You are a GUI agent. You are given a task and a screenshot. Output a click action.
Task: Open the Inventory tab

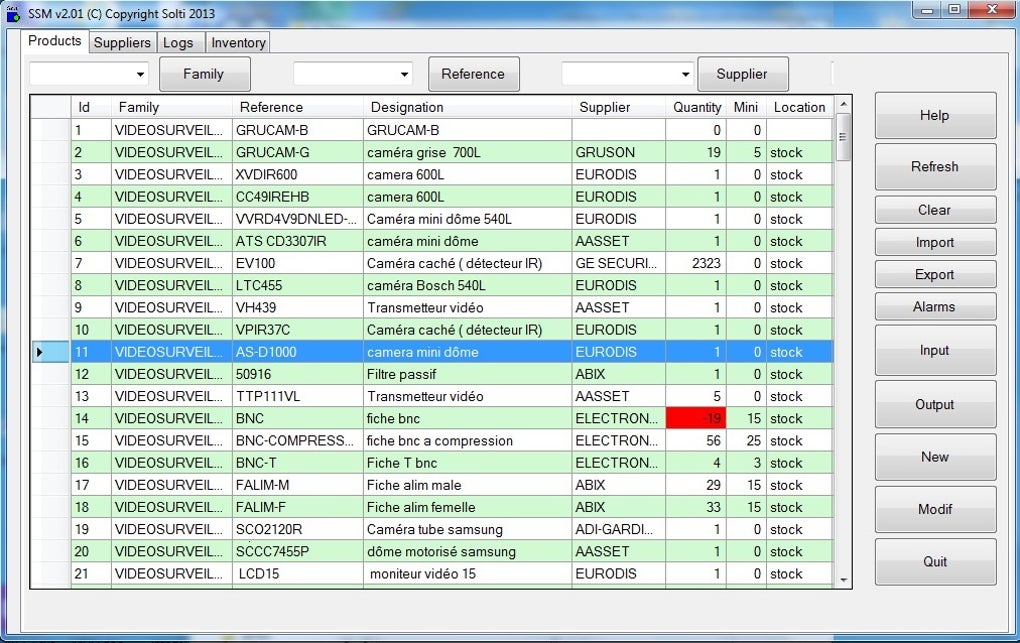(238, 42)
